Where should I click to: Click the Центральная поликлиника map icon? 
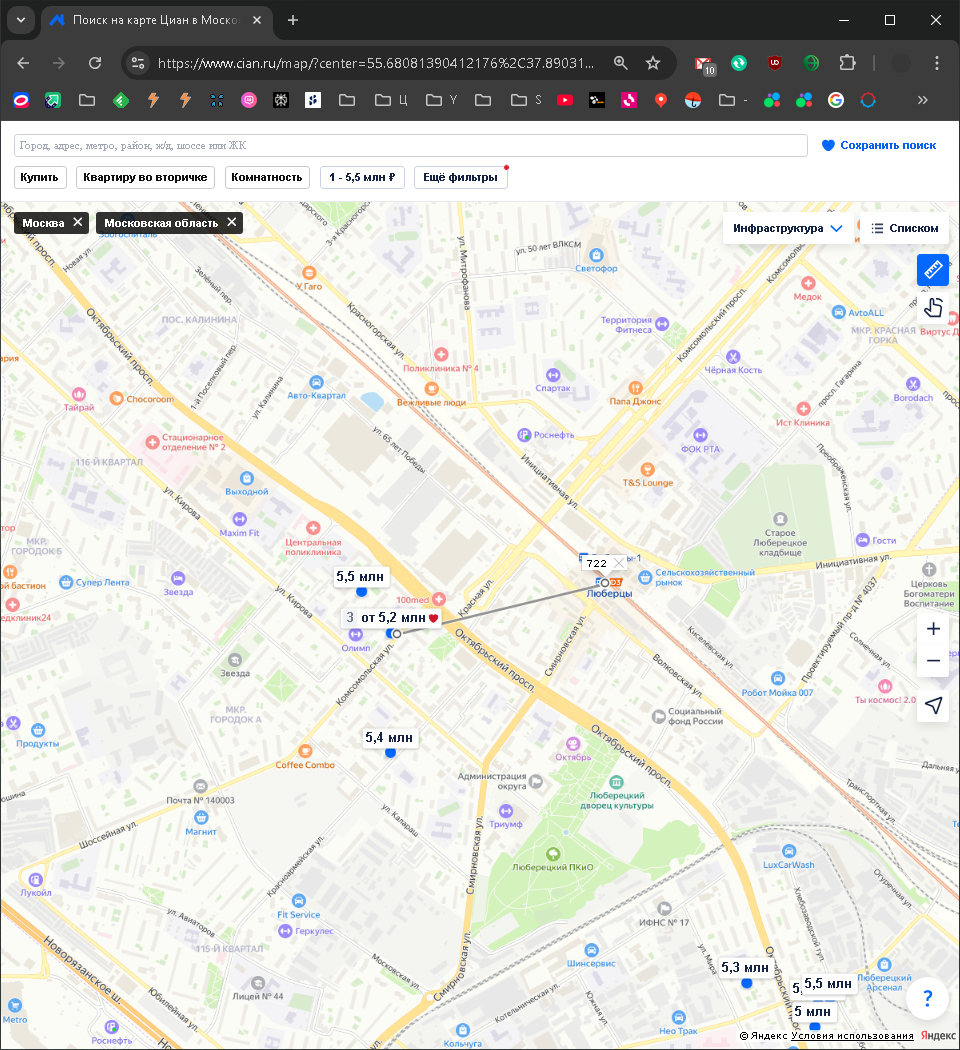coord(313,528)
